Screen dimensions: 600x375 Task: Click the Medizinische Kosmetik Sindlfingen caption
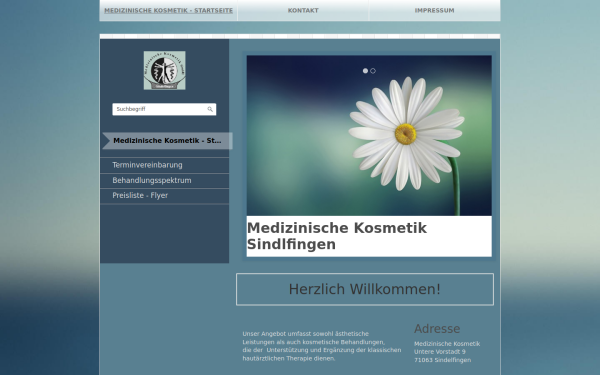tap(337, 236)
